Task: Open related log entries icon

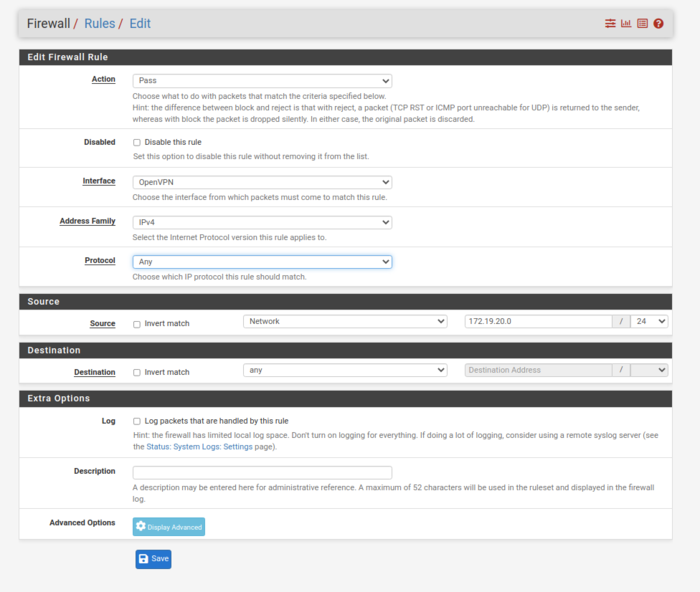Action: 642,23
